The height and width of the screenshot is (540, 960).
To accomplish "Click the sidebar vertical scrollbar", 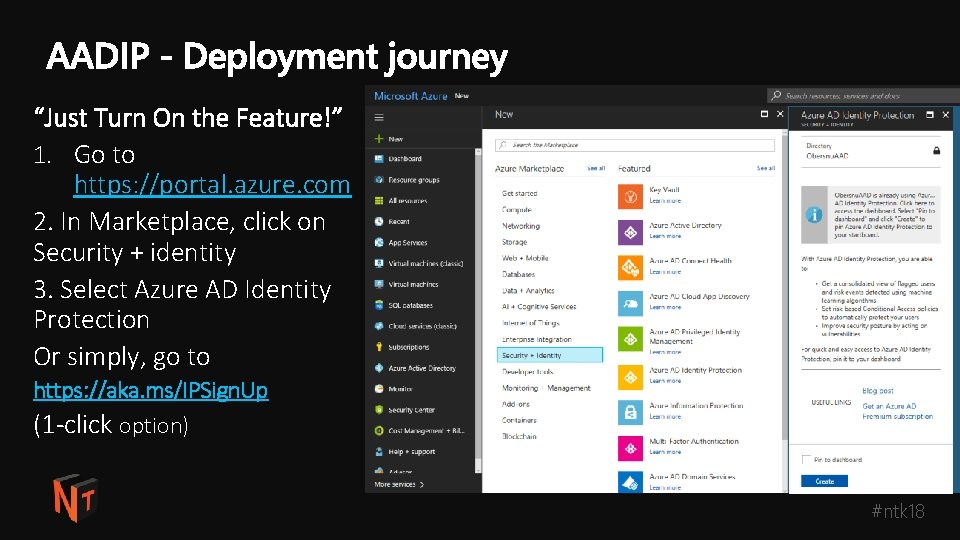I will tap(478, 311).
